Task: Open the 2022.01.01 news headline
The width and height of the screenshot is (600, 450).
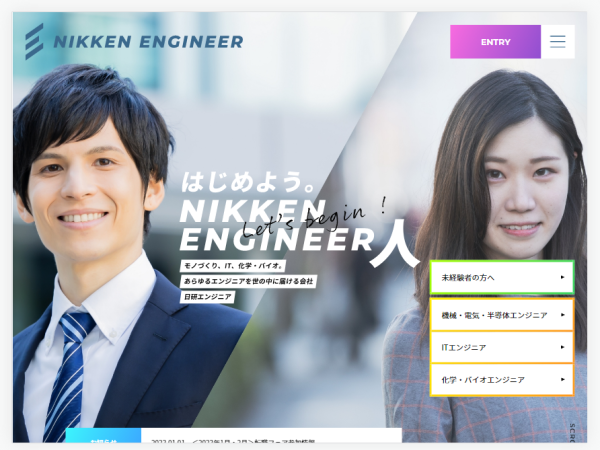Action: [x=233, y=441]
